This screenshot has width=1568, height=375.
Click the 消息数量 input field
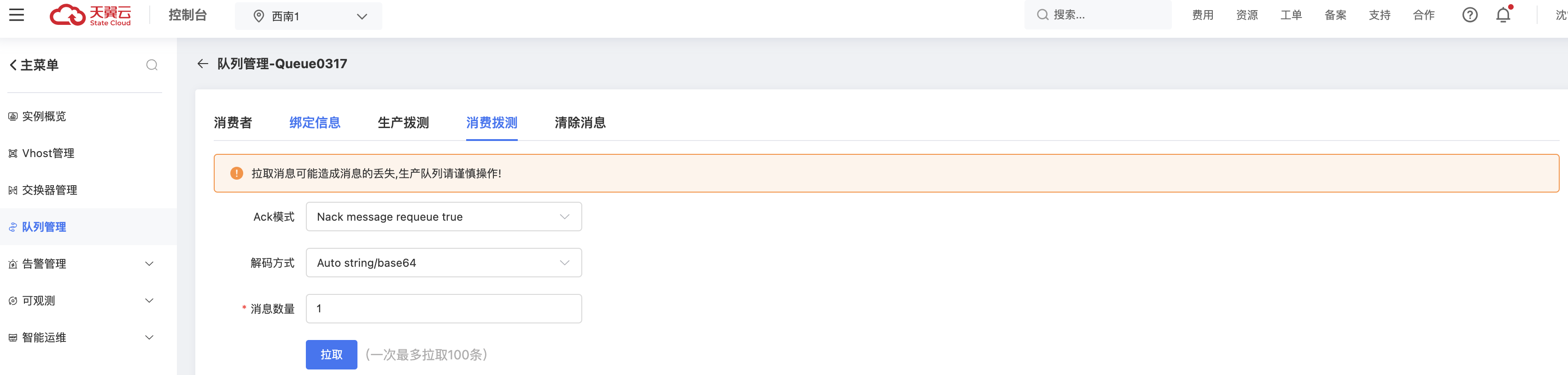click(444, 308)
